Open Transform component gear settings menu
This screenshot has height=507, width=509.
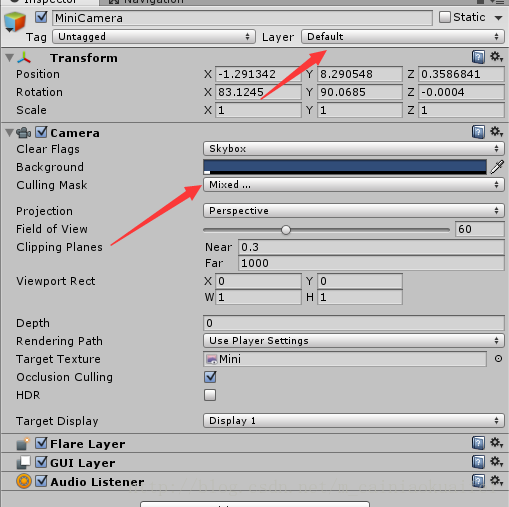(x=496, y=57)
